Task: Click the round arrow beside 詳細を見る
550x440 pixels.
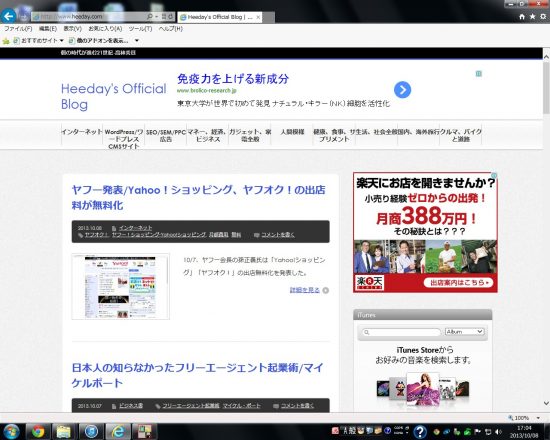Action: pos(326,290)
